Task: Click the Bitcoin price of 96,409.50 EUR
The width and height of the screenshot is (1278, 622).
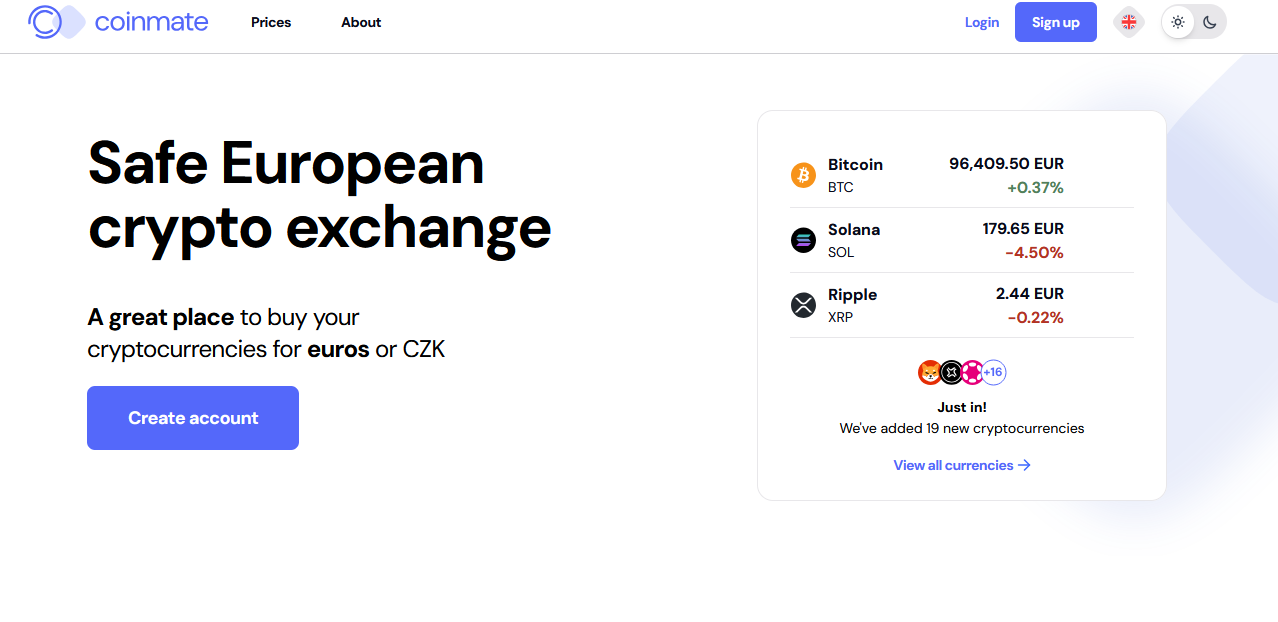Action: point(1006,164)
